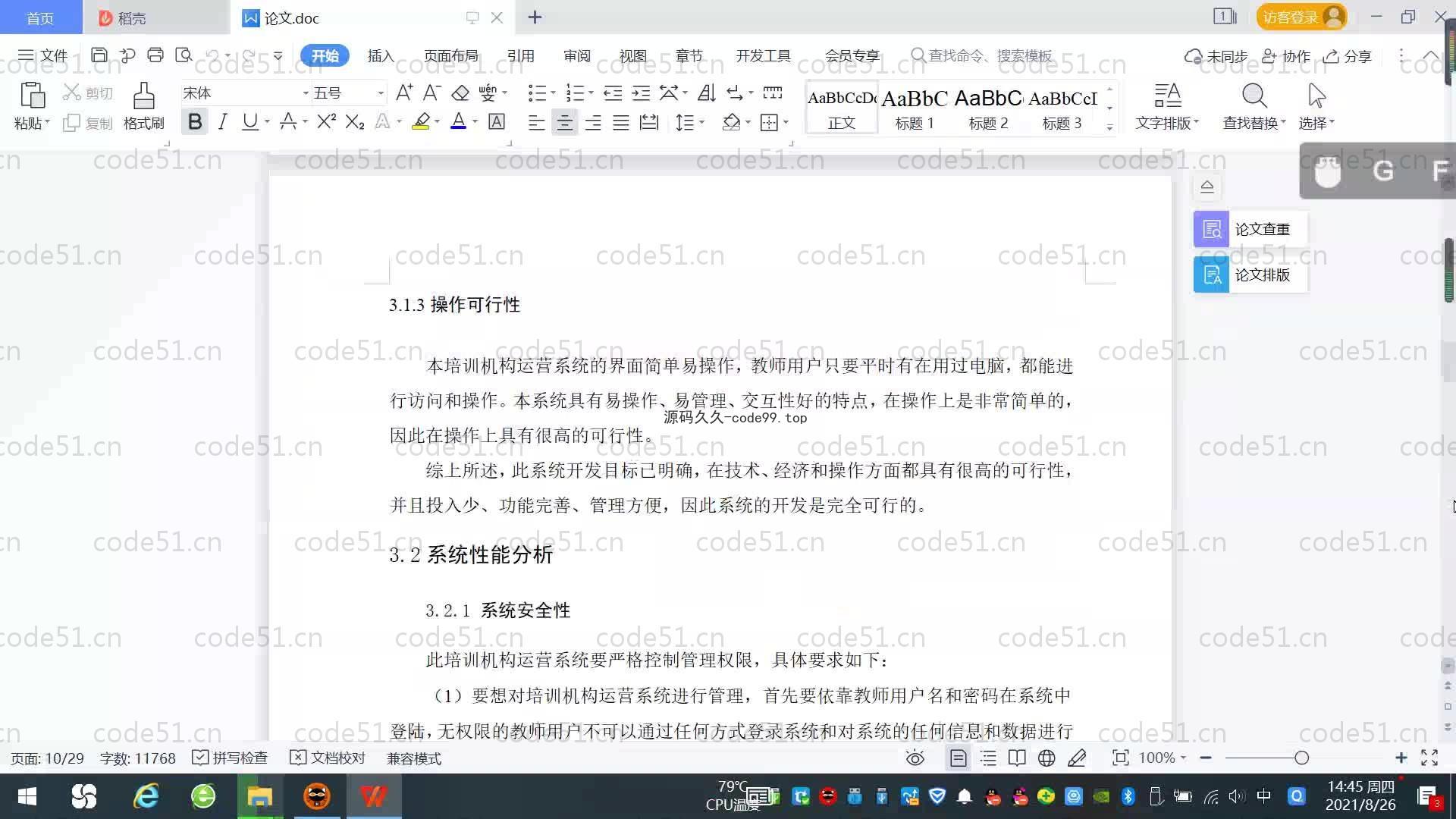Click 协作 collaborate button
This screenshot has width=1456, height=819.
(1286, 56)
